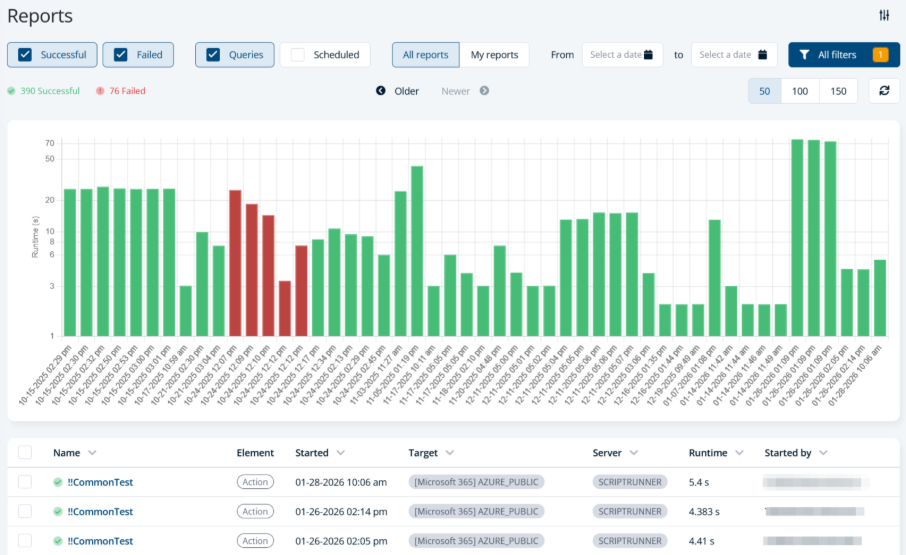Check the row checkbox for 01-26-2026 02:14 pm

point(25,511)
